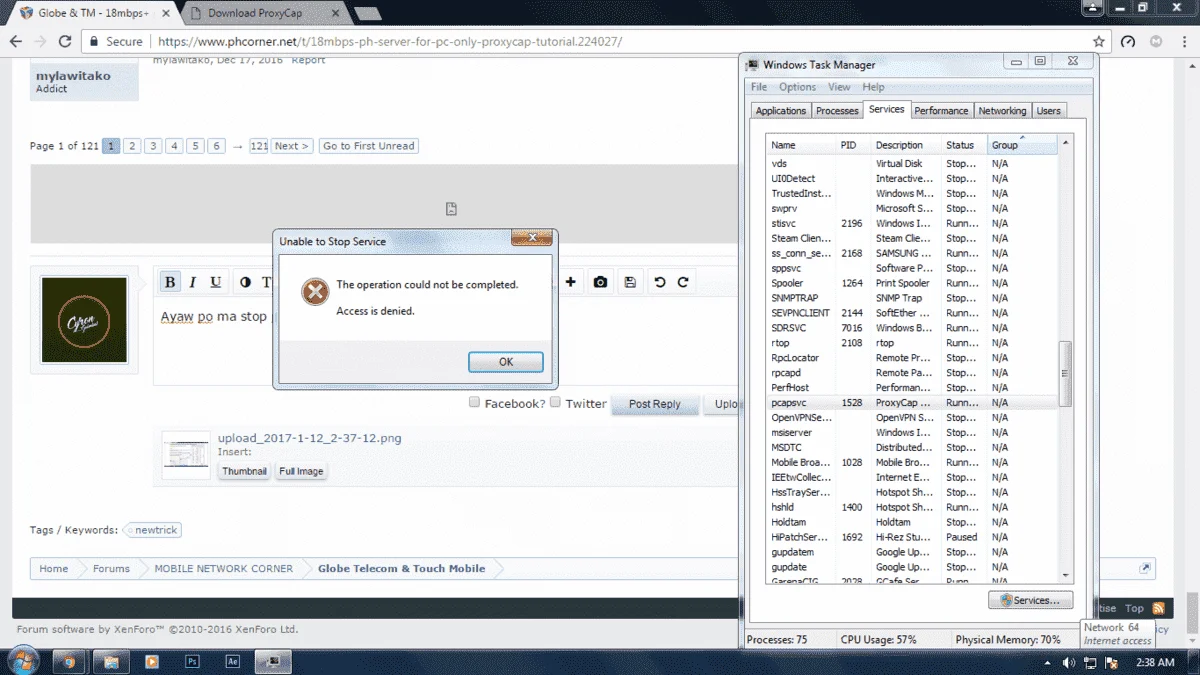Toggle italic formatting in the reply editor

193,282
